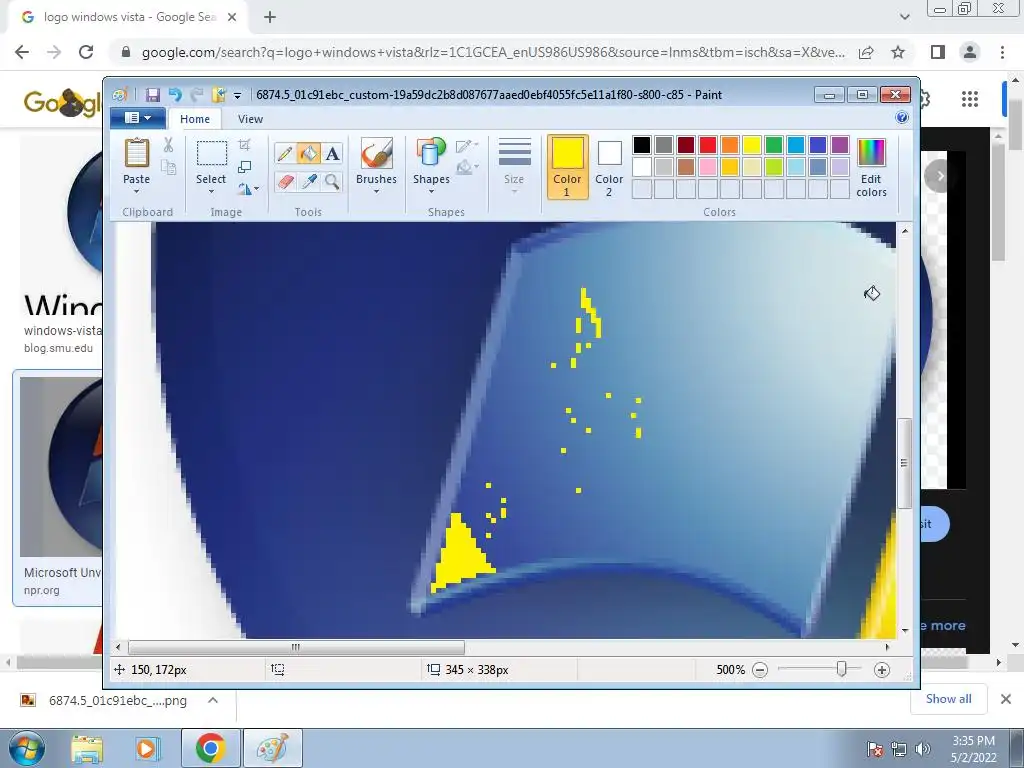Click the volume speaker tray icon
This screenshot has height=768, width=1024.
tap(923, 749)
